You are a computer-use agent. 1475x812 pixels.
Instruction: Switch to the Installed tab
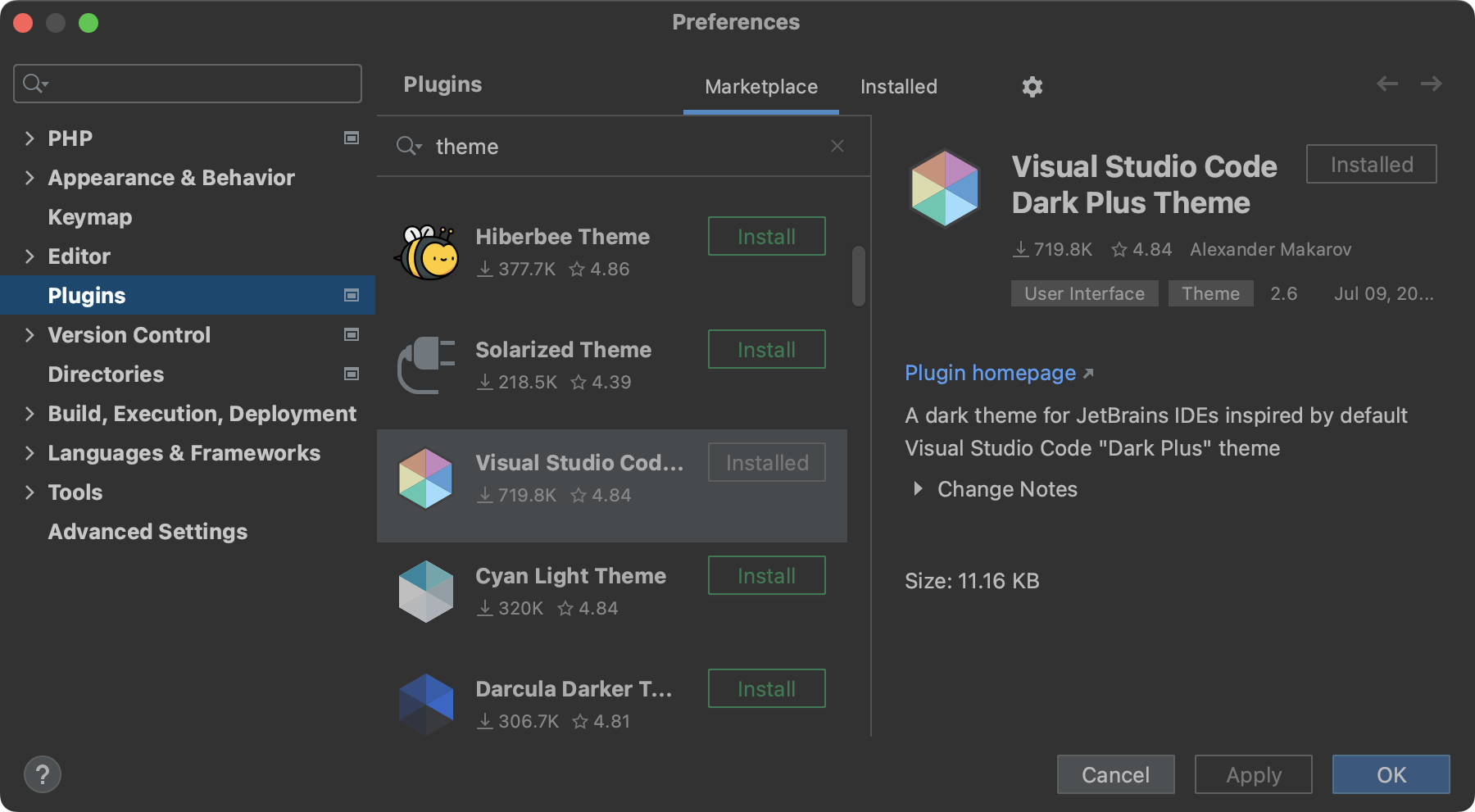(898, 87)
